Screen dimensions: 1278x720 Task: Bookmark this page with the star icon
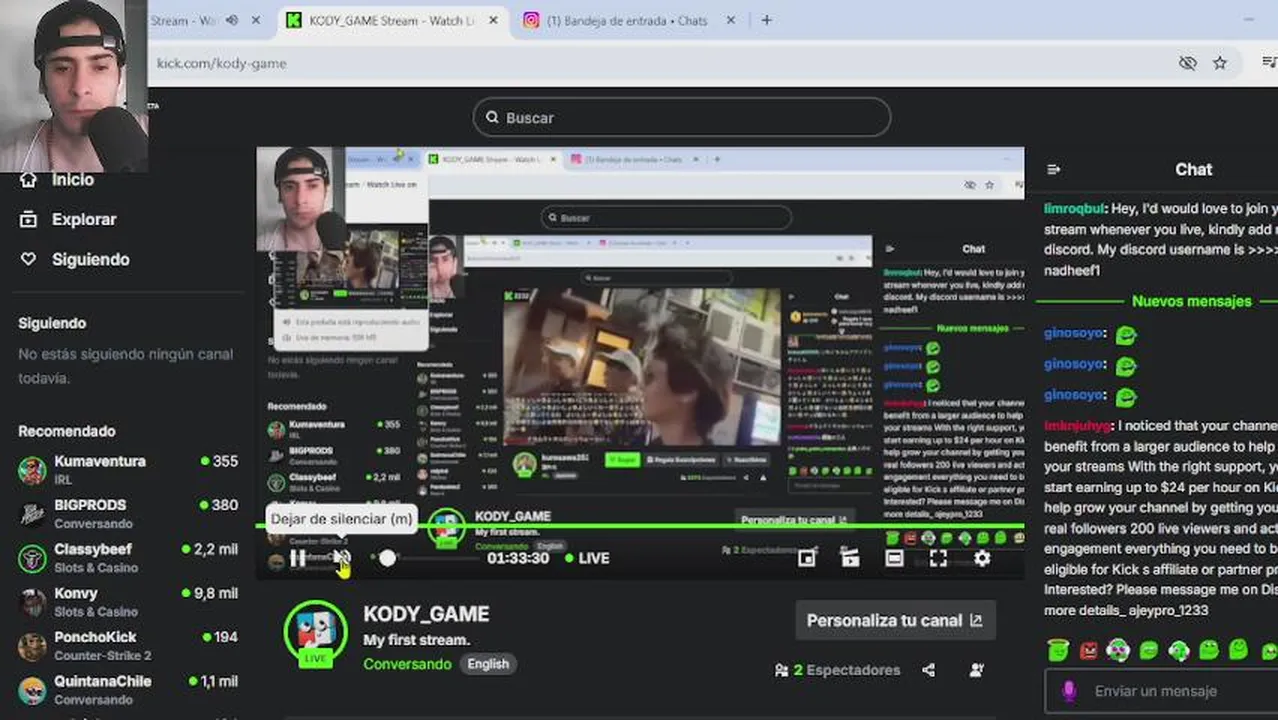(1220, 63)
